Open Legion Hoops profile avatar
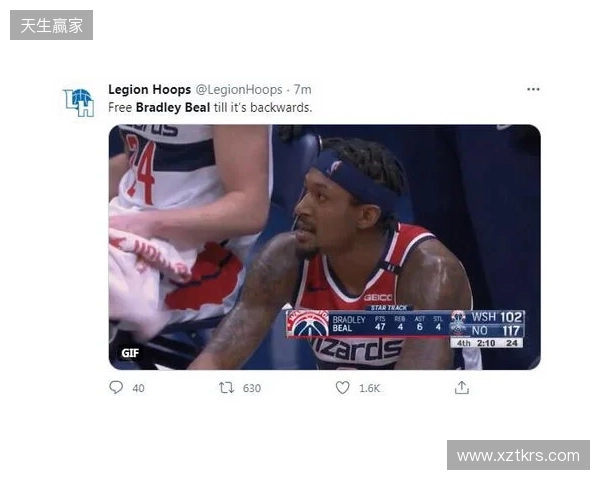Image resolution: width=600 pixels, height=480 pixels. point(79,103)
